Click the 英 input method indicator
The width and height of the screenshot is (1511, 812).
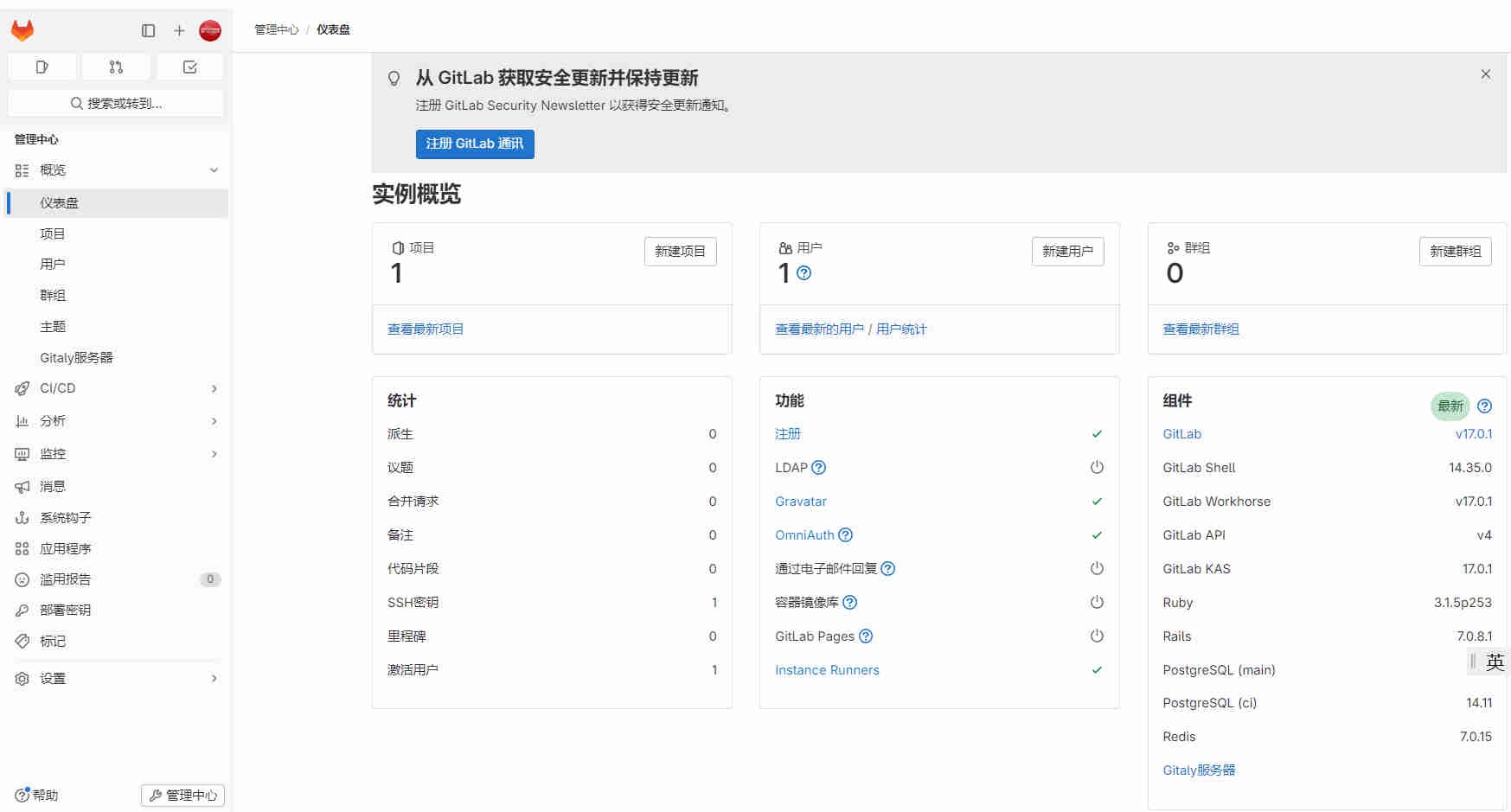1495,662
